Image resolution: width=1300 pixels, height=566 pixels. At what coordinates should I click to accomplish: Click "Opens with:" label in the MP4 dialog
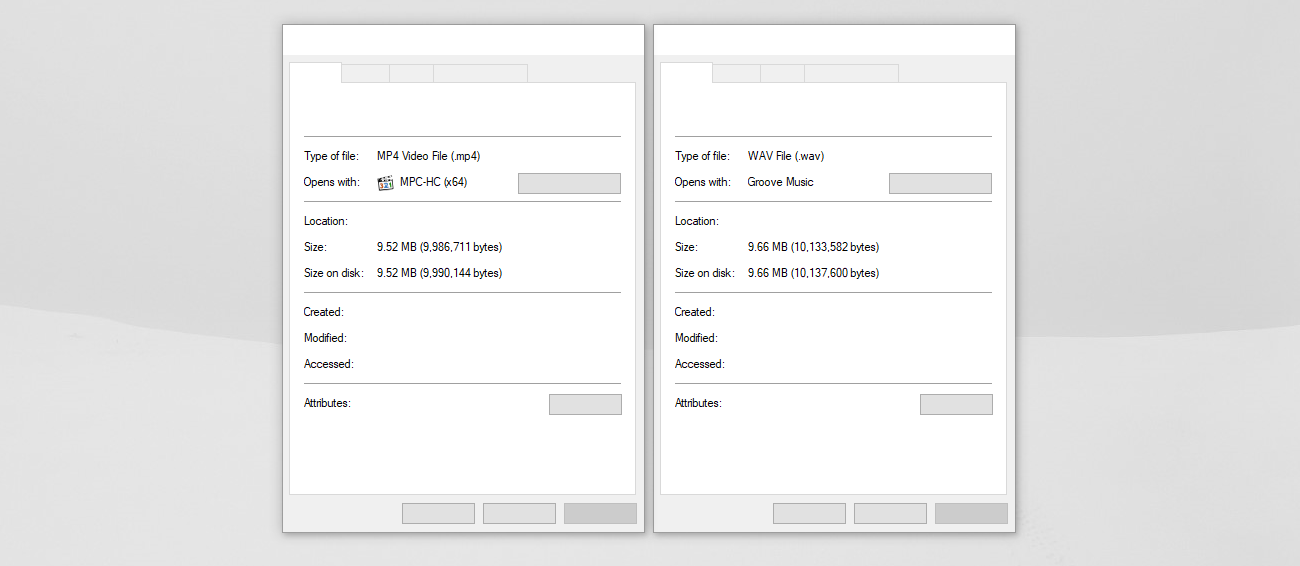[332, 182]
